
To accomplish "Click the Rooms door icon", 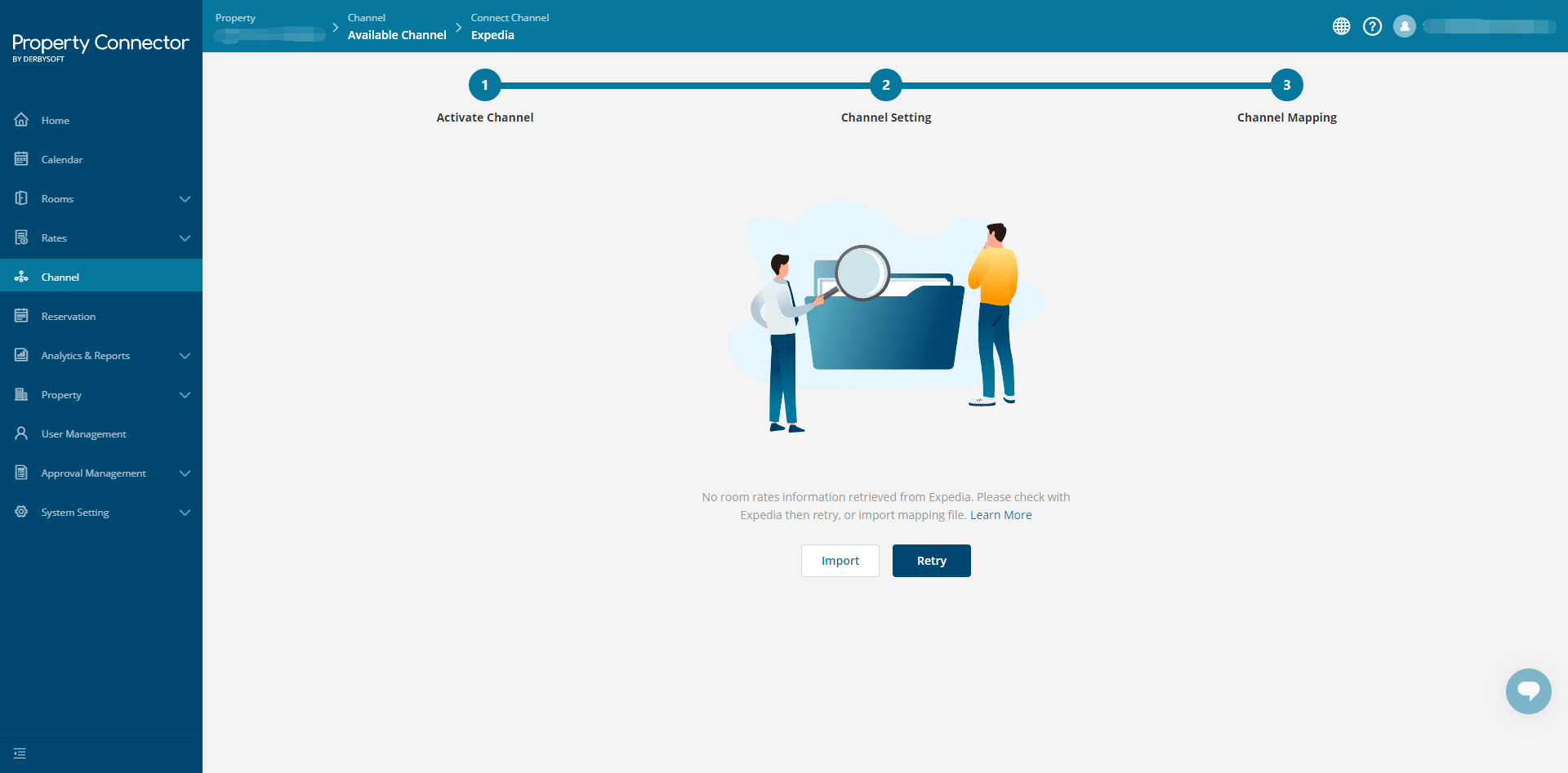I will coord(21,198).
